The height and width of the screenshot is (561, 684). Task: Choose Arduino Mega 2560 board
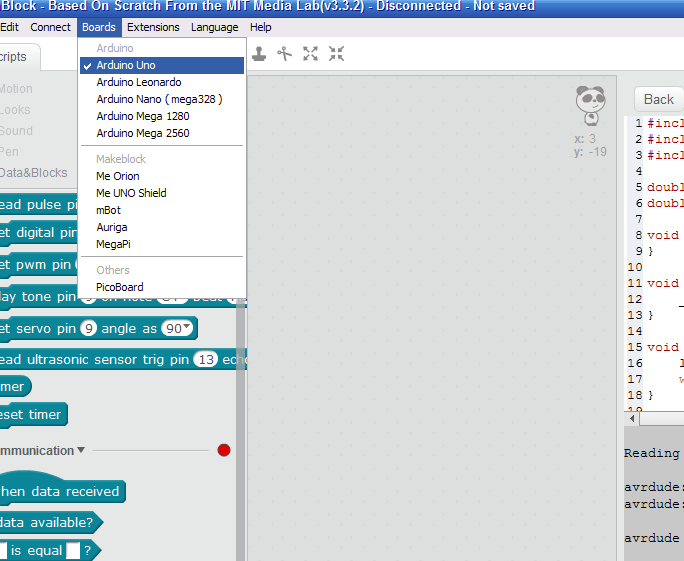[162, 133]
